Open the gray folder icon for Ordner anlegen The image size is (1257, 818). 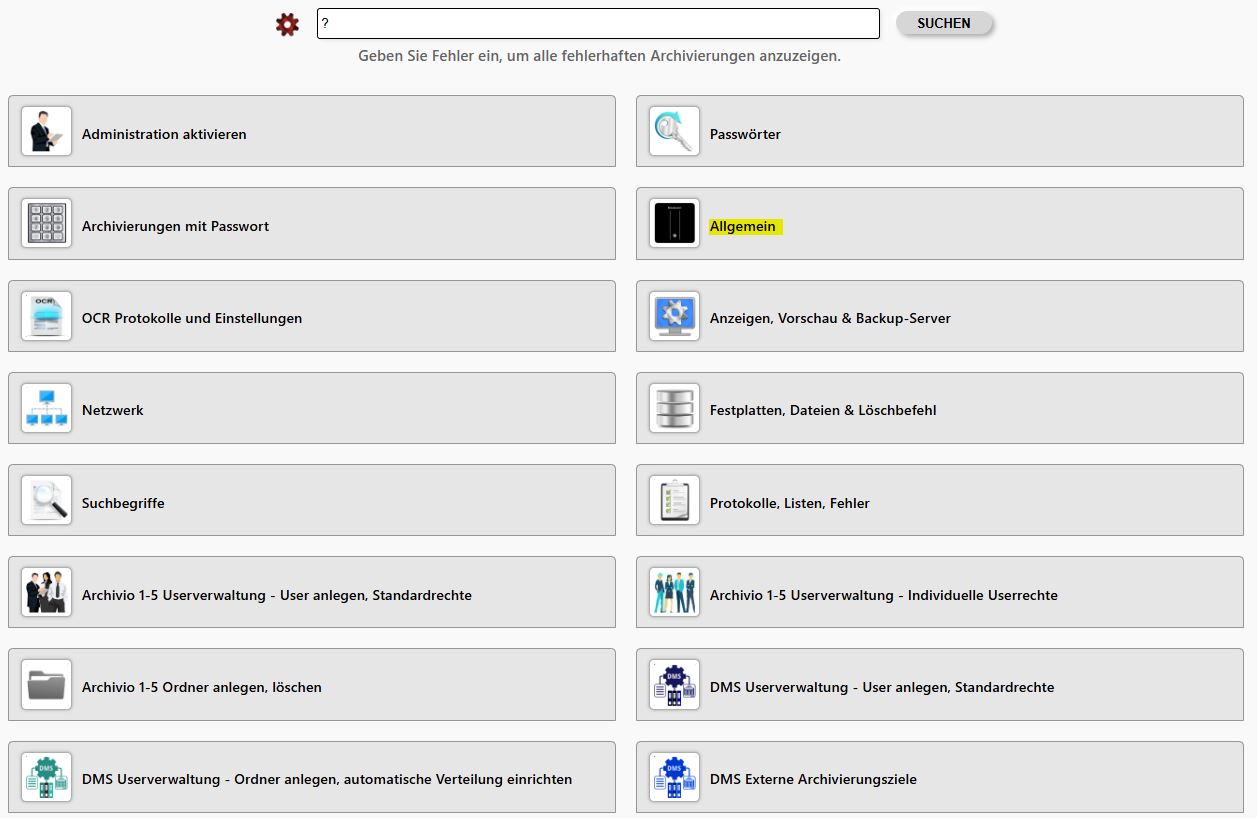(x=46, y=685)
